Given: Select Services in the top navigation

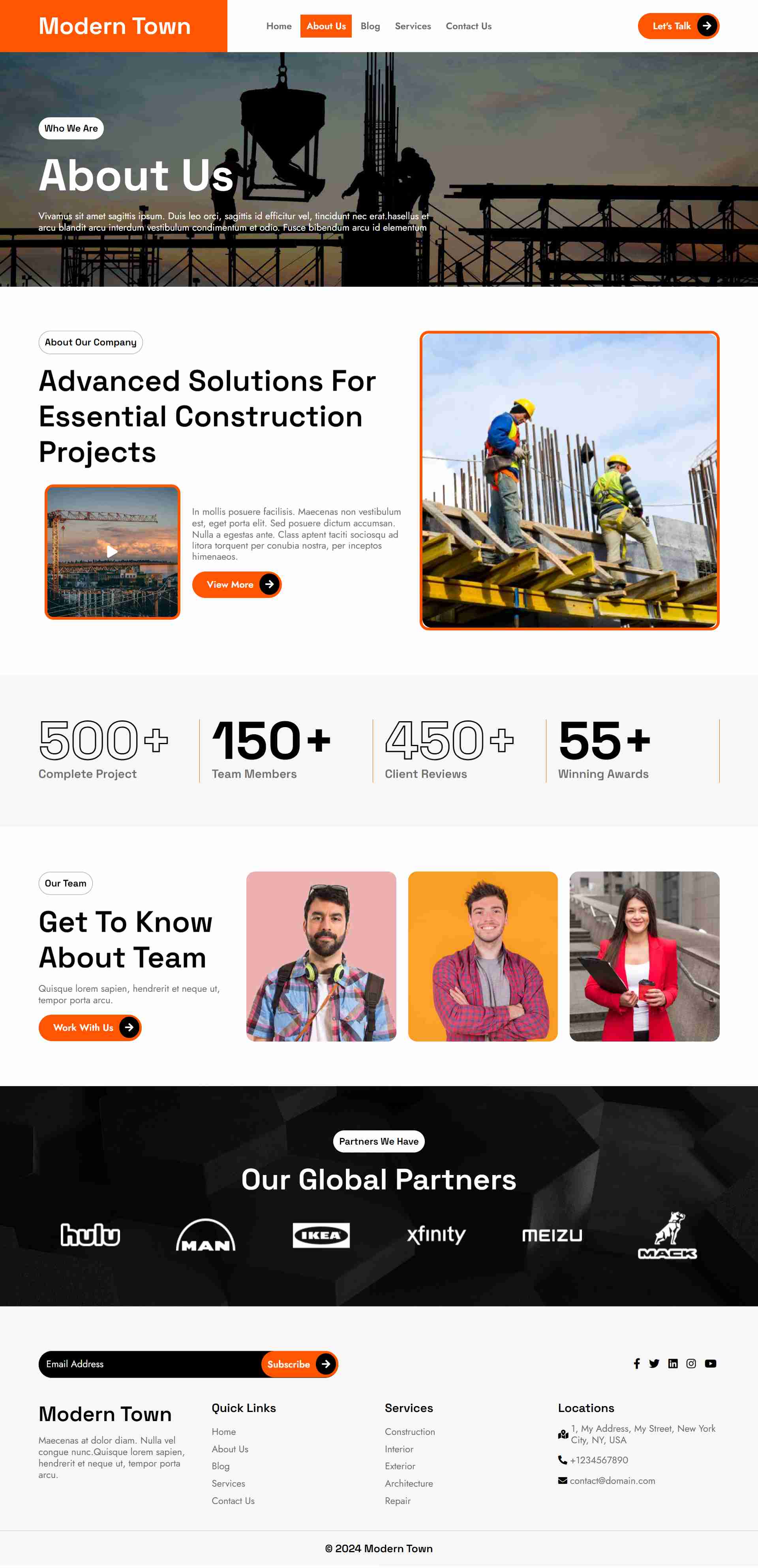Looking at the screenshot, I should [413, 26].
